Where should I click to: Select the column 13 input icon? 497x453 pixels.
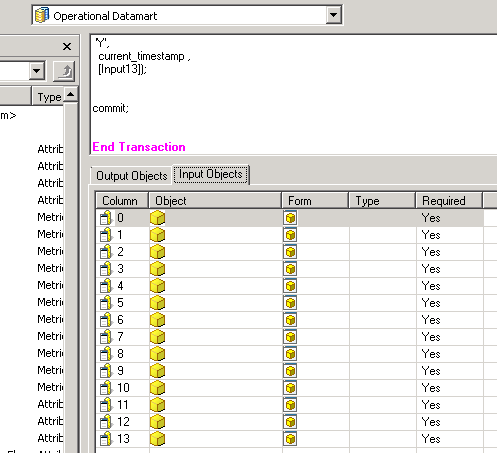tap(106, 439)
